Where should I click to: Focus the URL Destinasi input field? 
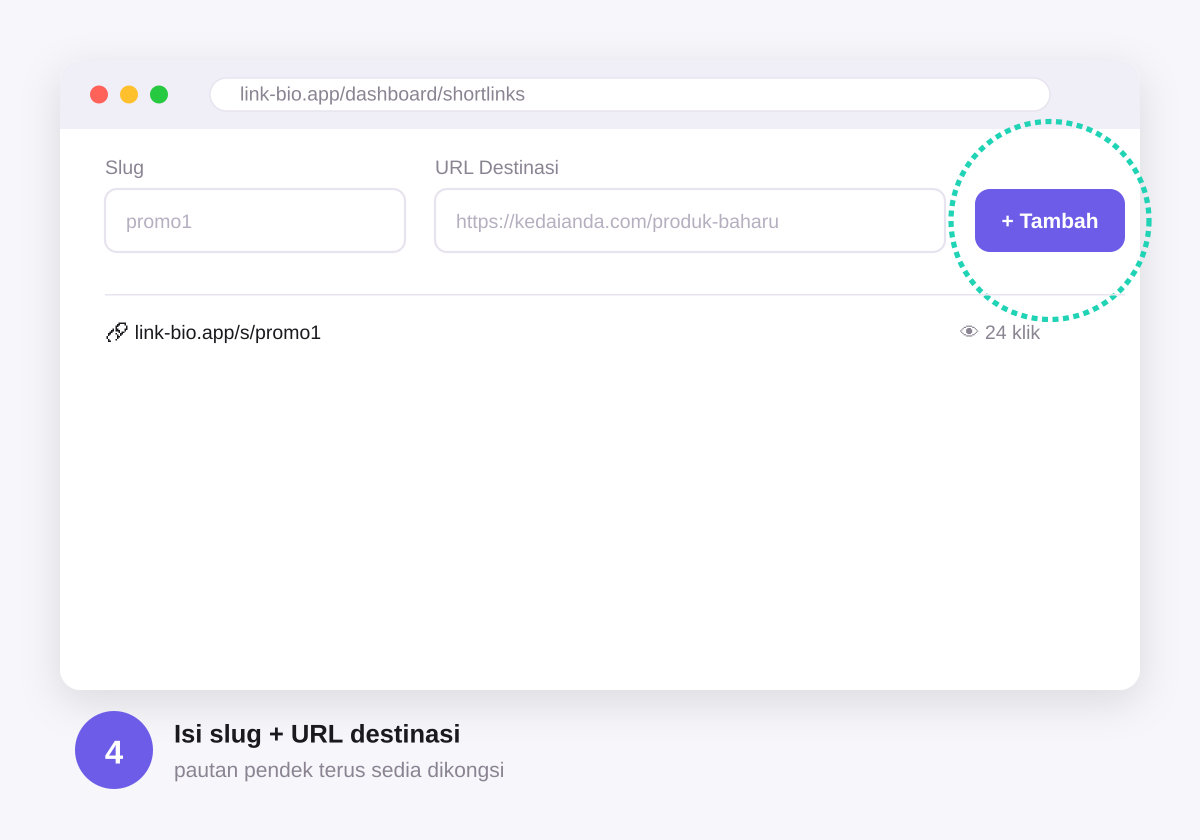[690, 221]
